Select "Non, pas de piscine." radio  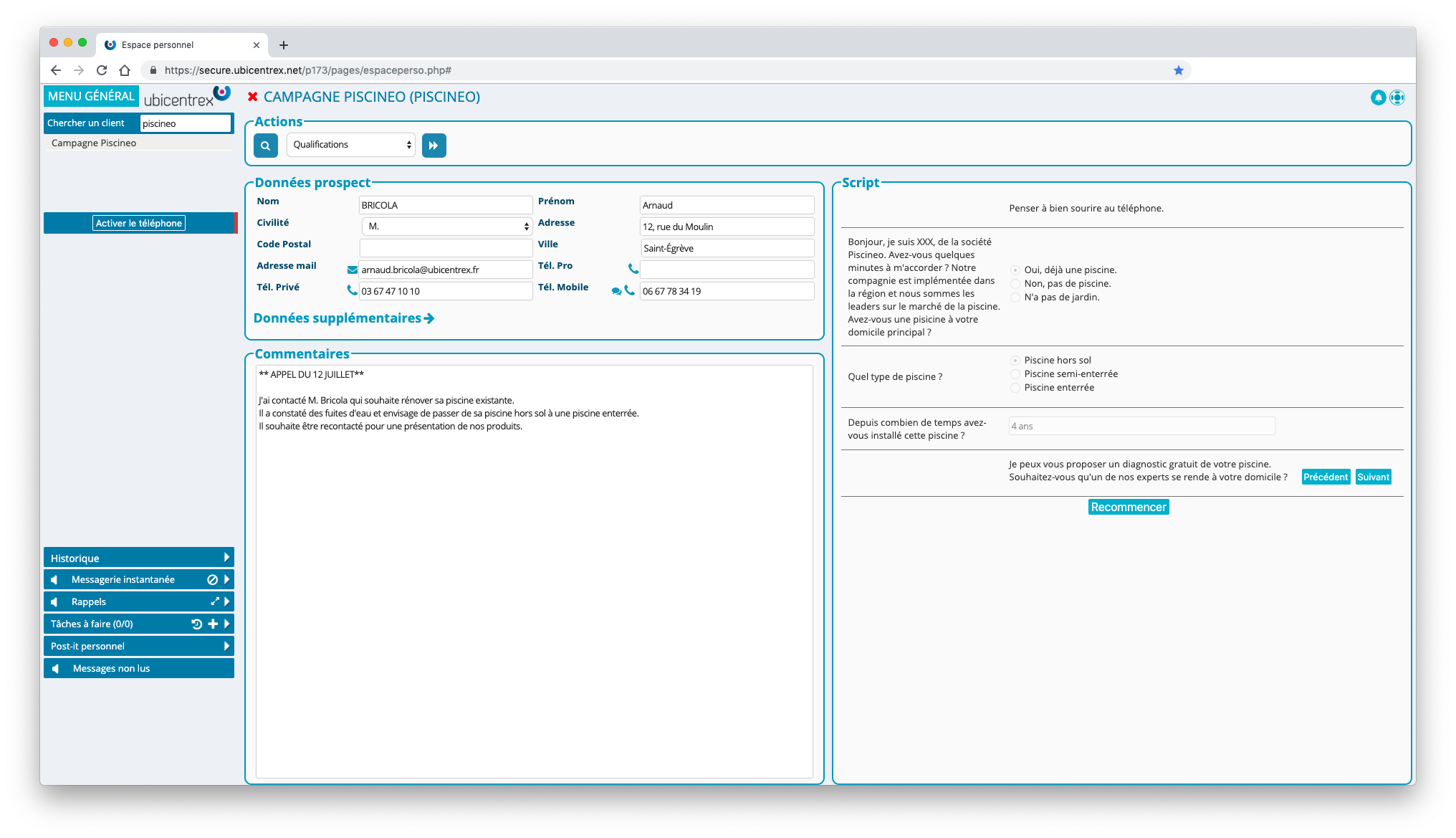[x=1015, y=284]
